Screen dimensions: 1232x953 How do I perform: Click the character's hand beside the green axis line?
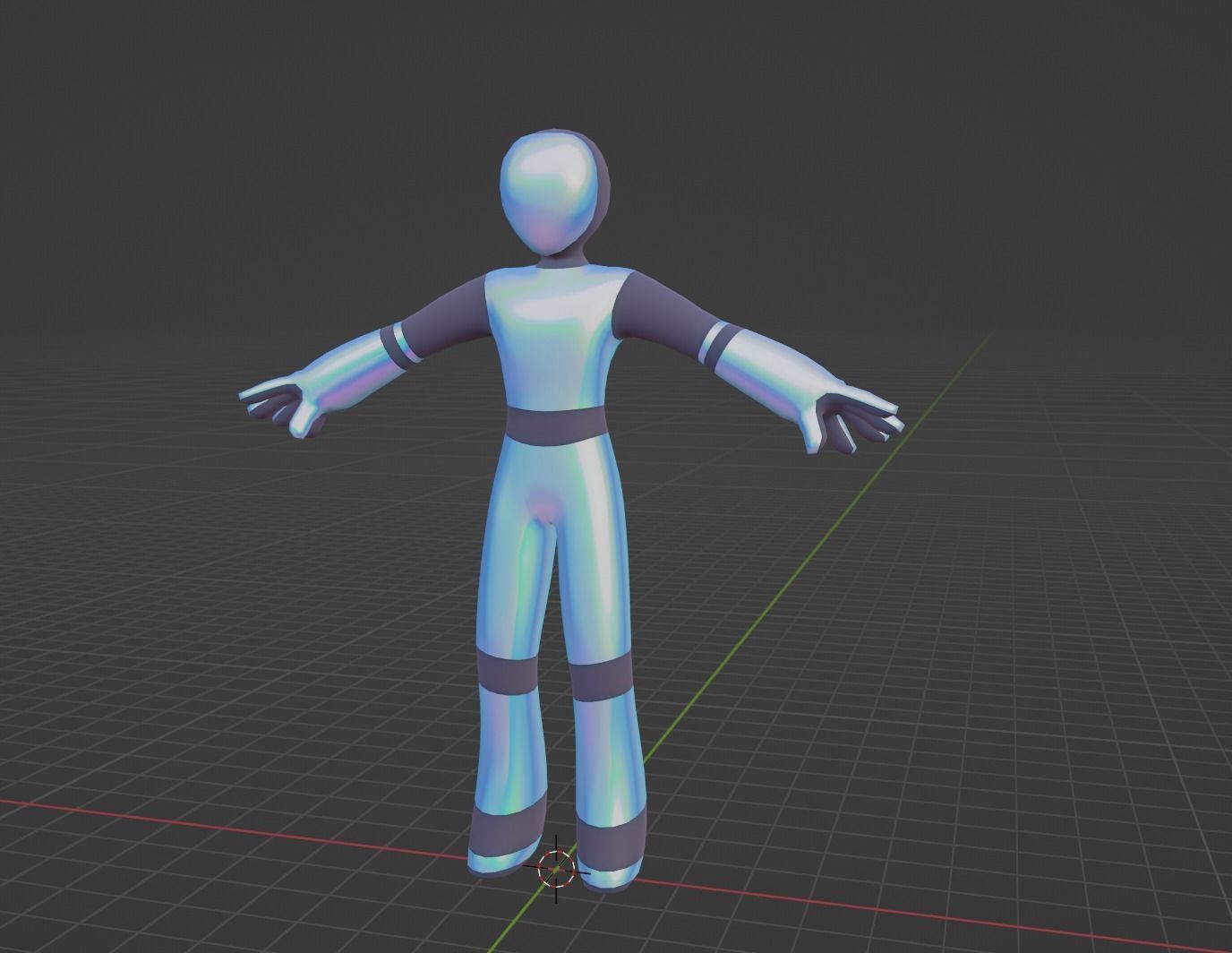tap(853, 420)
